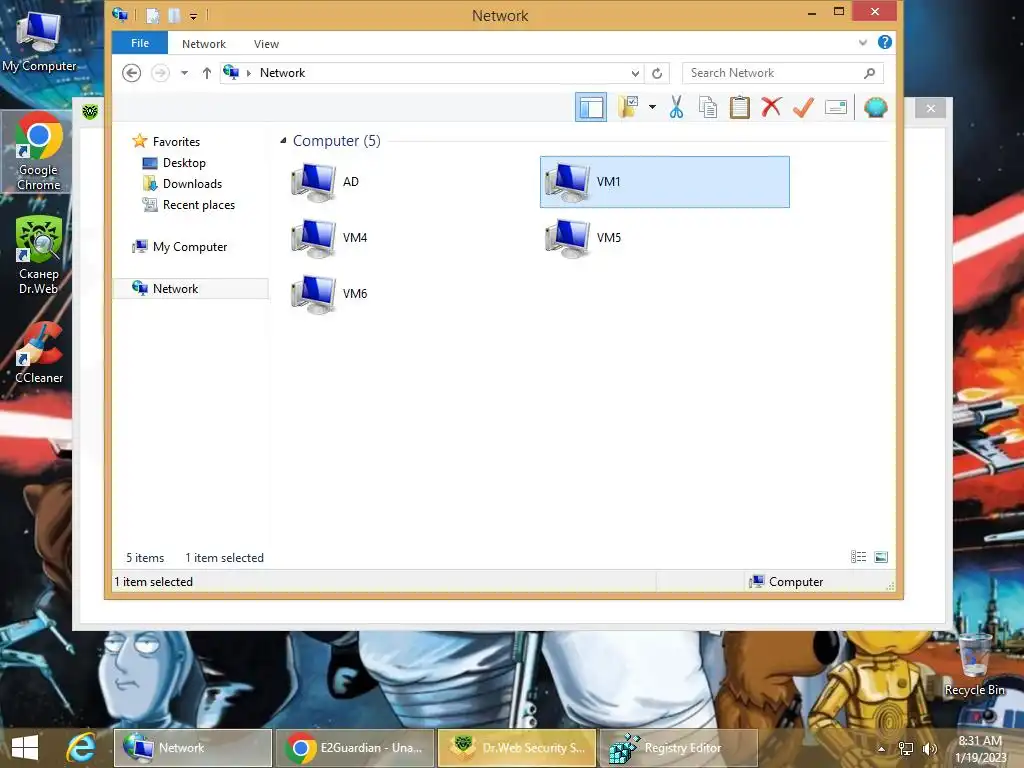Click the search magnifier icon

(869, 73)
